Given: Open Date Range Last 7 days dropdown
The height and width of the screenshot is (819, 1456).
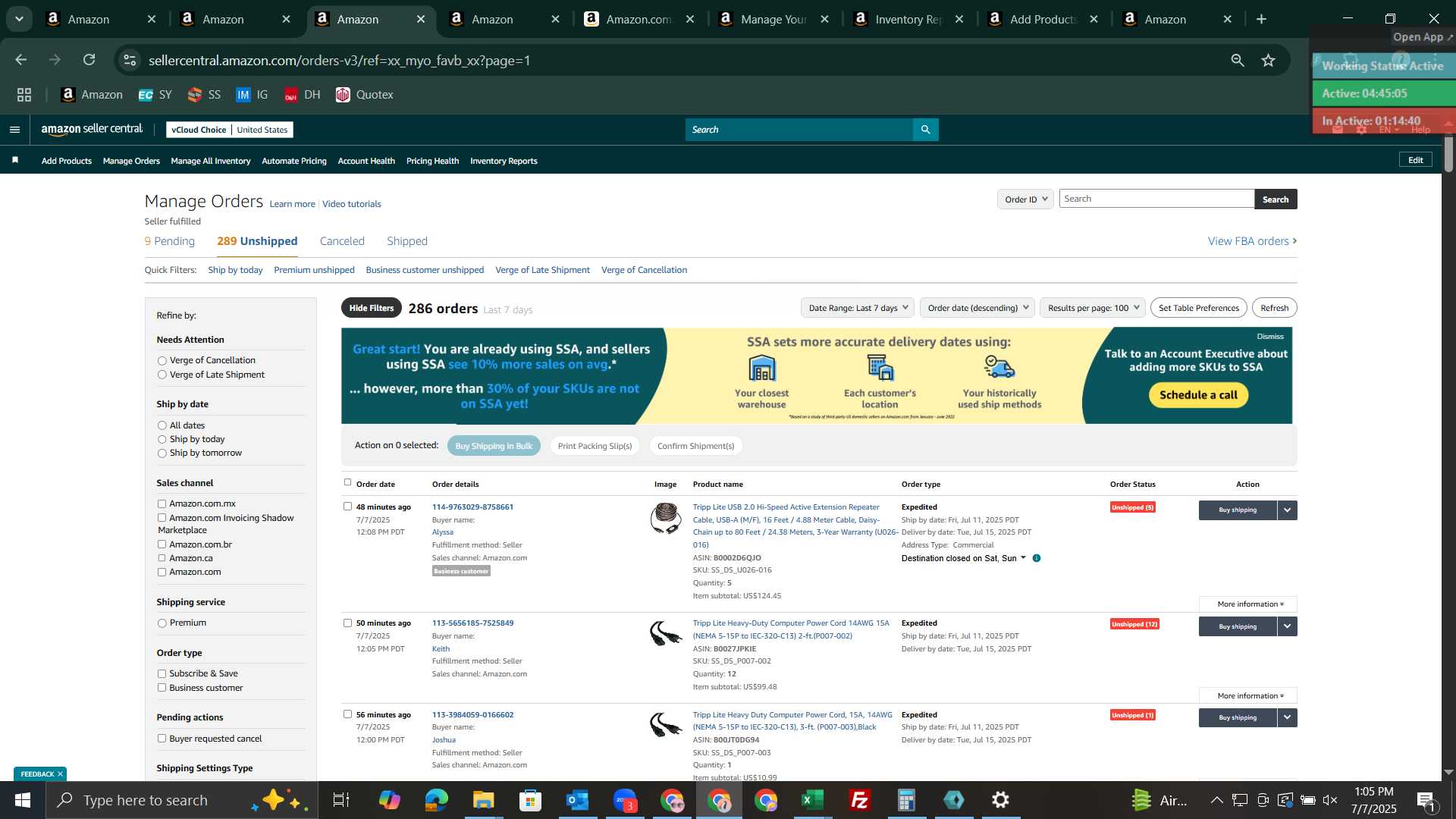Looking at the screenshot, I should (x=857, y=308).
